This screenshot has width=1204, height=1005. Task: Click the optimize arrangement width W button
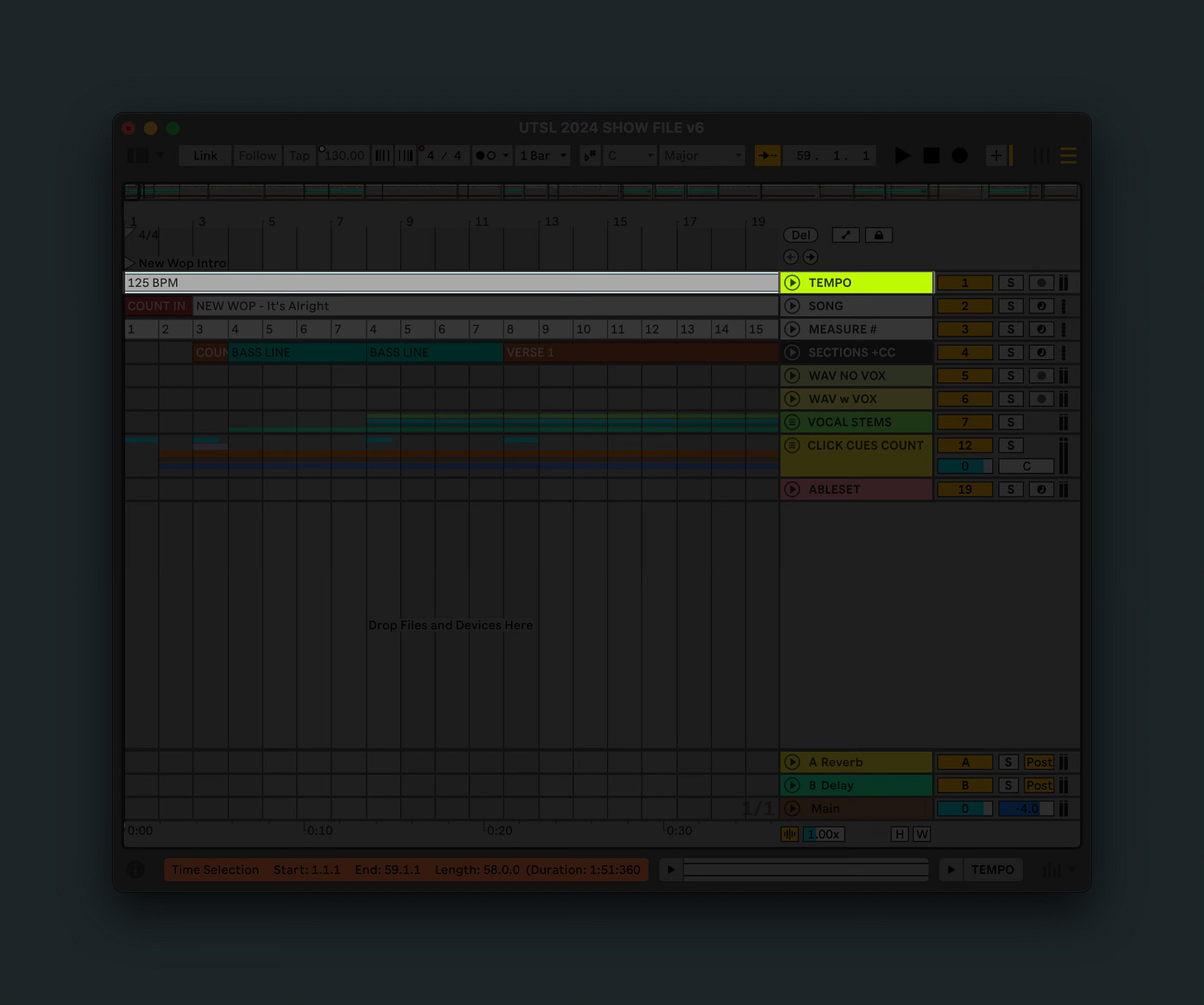tap(922, 834)
